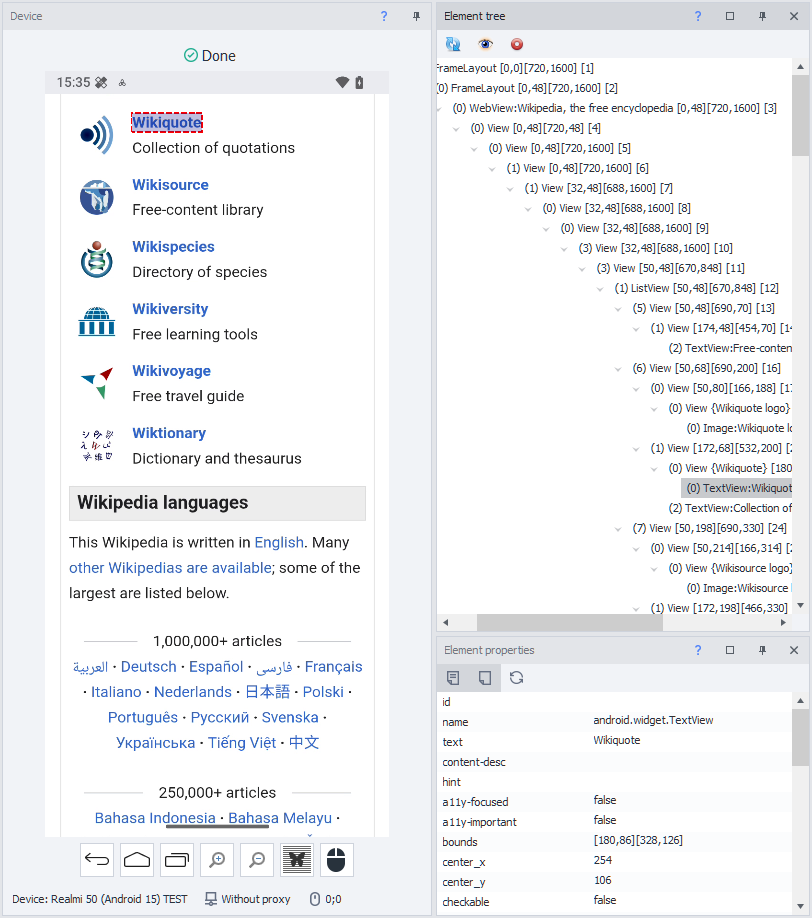
Task: Click the Back navigation button under the device
Action: pos(97,859)
